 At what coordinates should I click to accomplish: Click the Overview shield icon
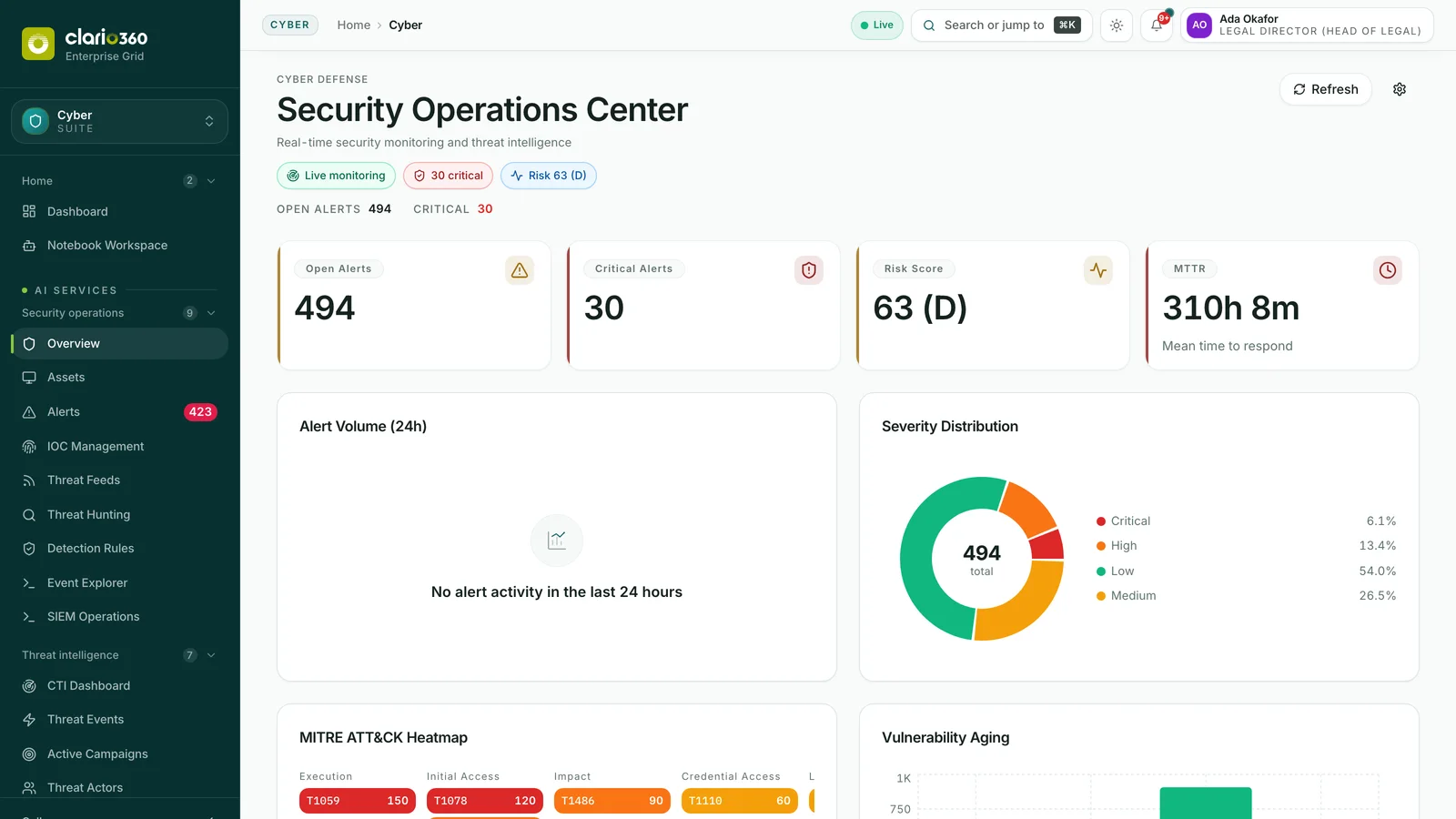point(29,344)
